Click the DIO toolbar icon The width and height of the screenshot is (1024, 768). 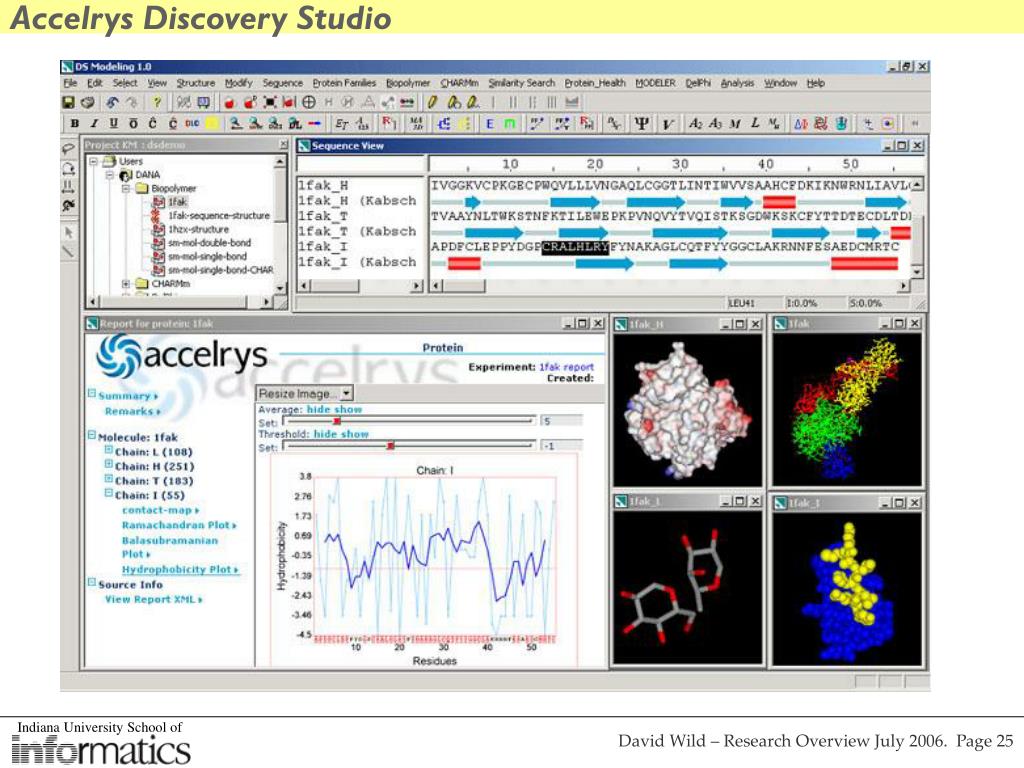click(192, 123)
